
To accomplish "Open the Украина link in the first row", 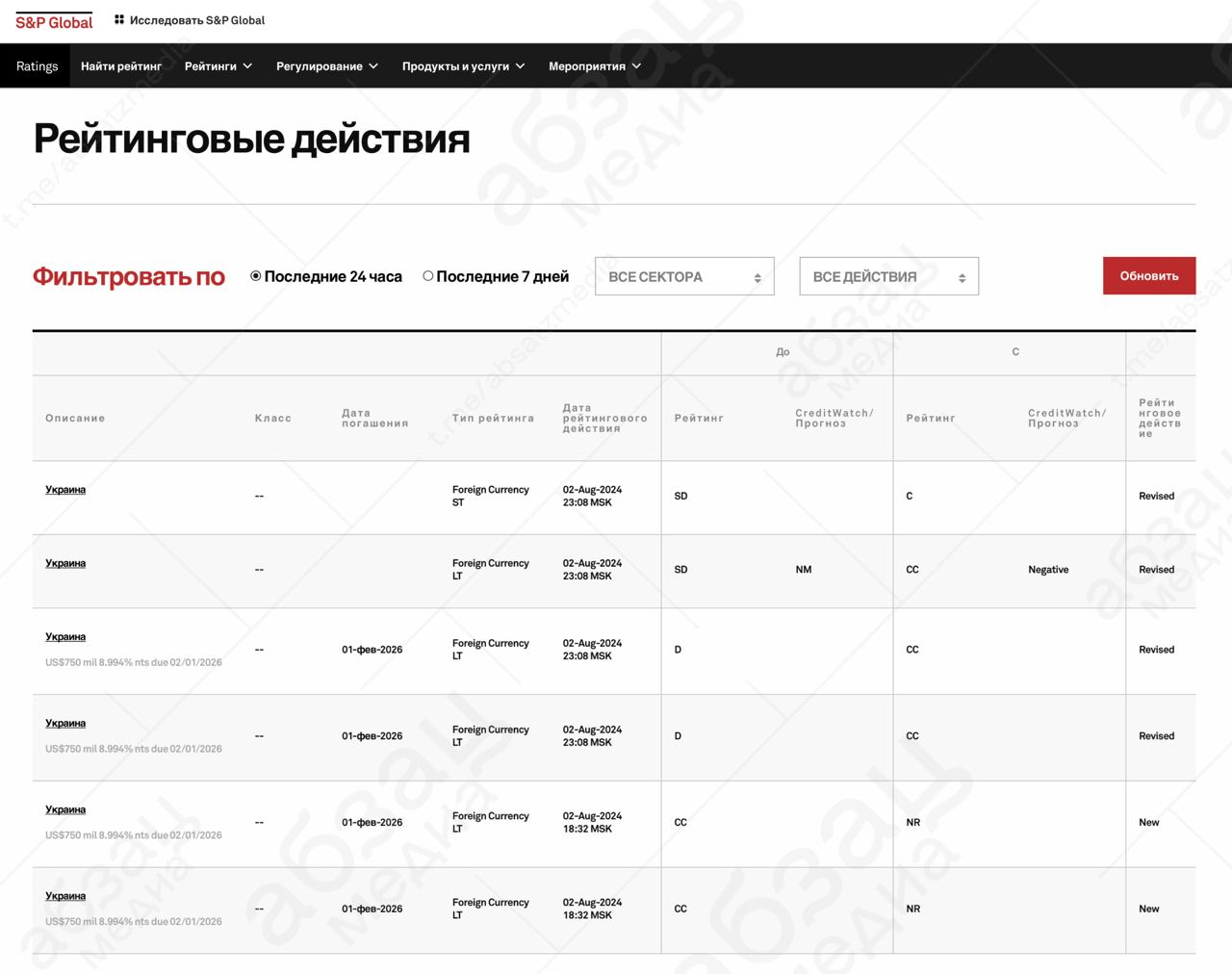I will click(65, 490).
